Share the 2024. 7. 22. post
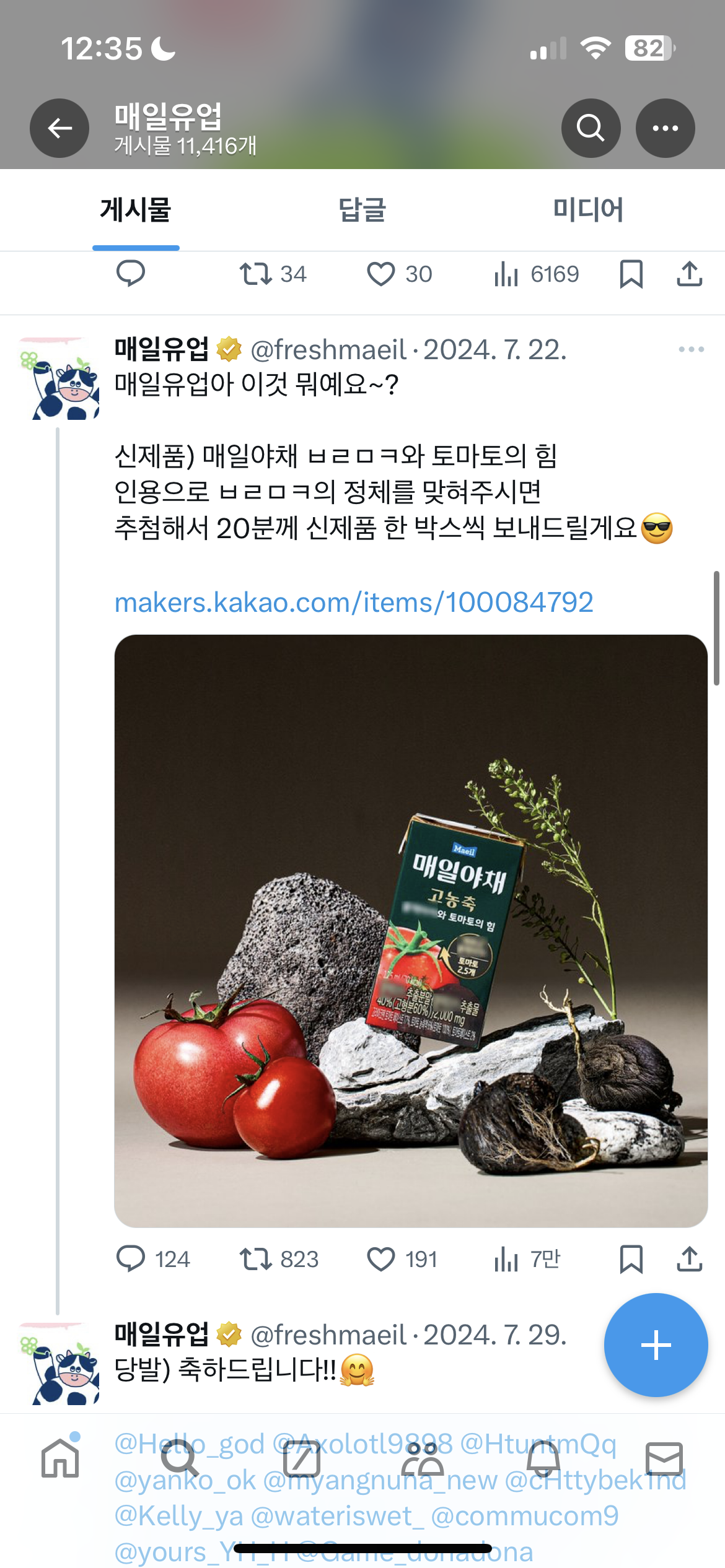Image resolution: width=725 pixels, height=1568 pixels. pos(689,1259)
